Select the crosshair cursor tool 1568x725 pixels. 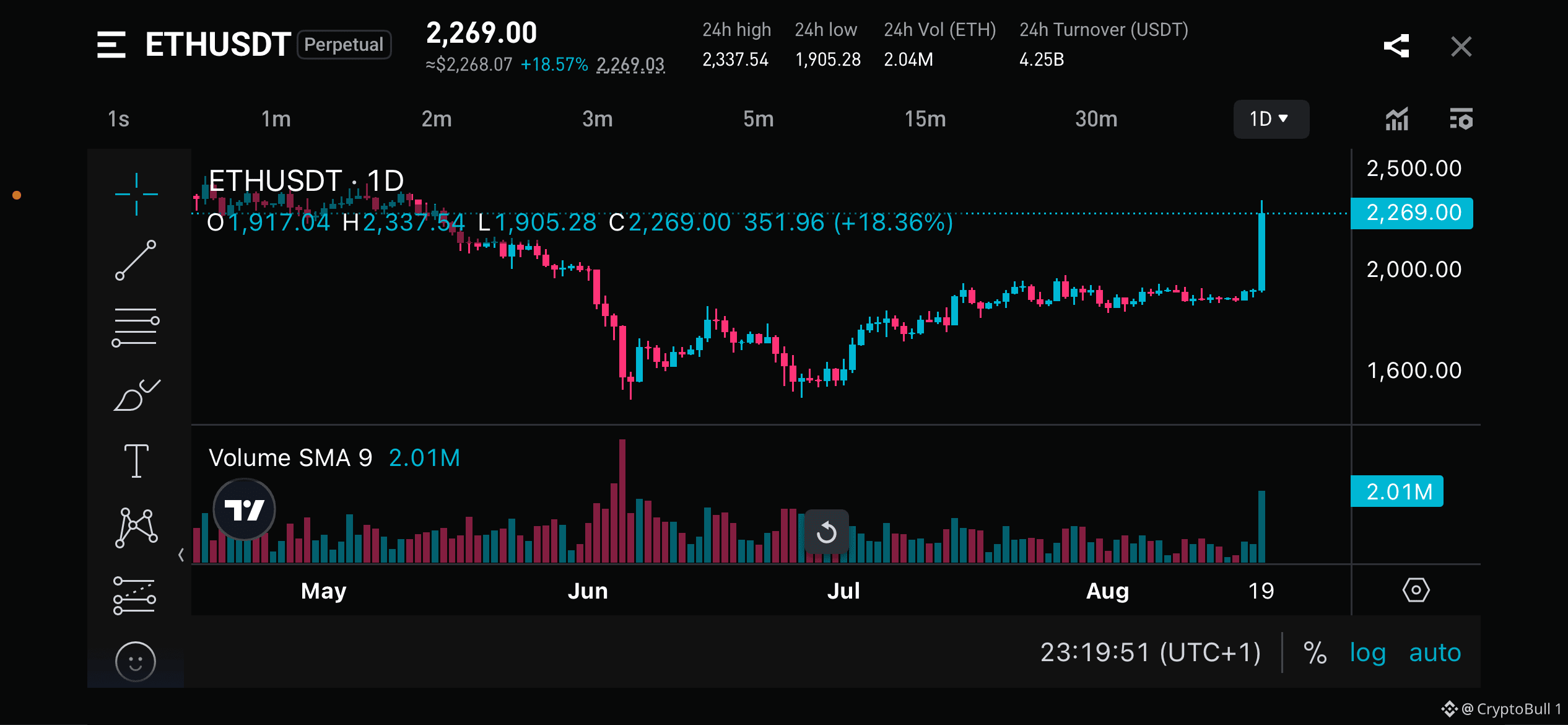coord(136,195)
